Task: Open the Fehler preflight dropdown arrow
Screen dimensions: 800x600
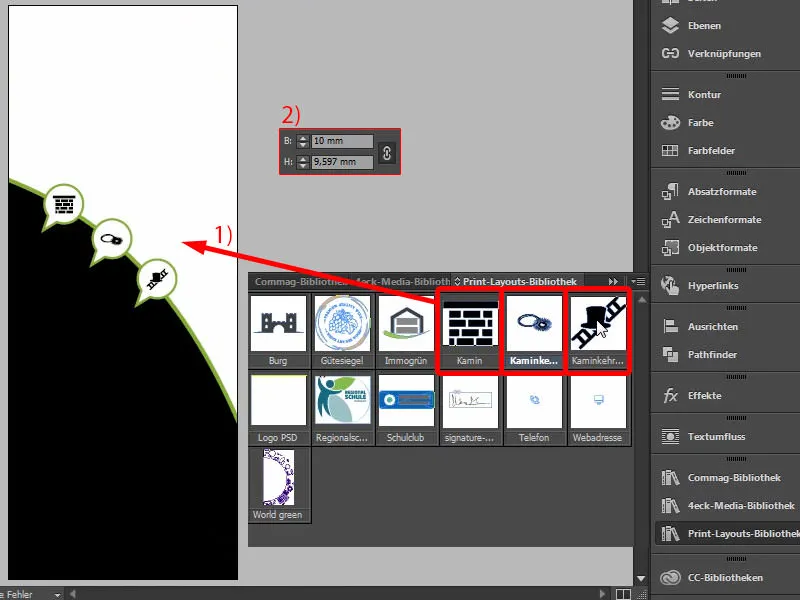Action: pos(57,595)
